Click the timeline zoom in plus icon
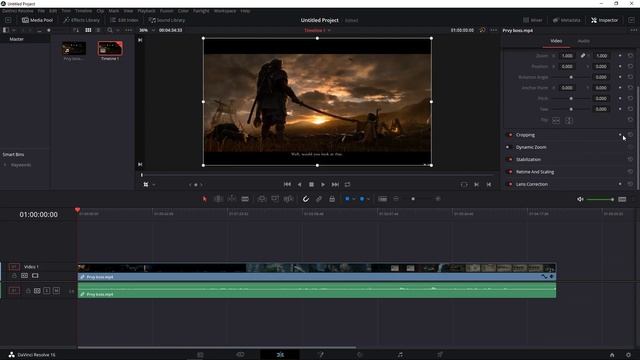 coord(438,199)
